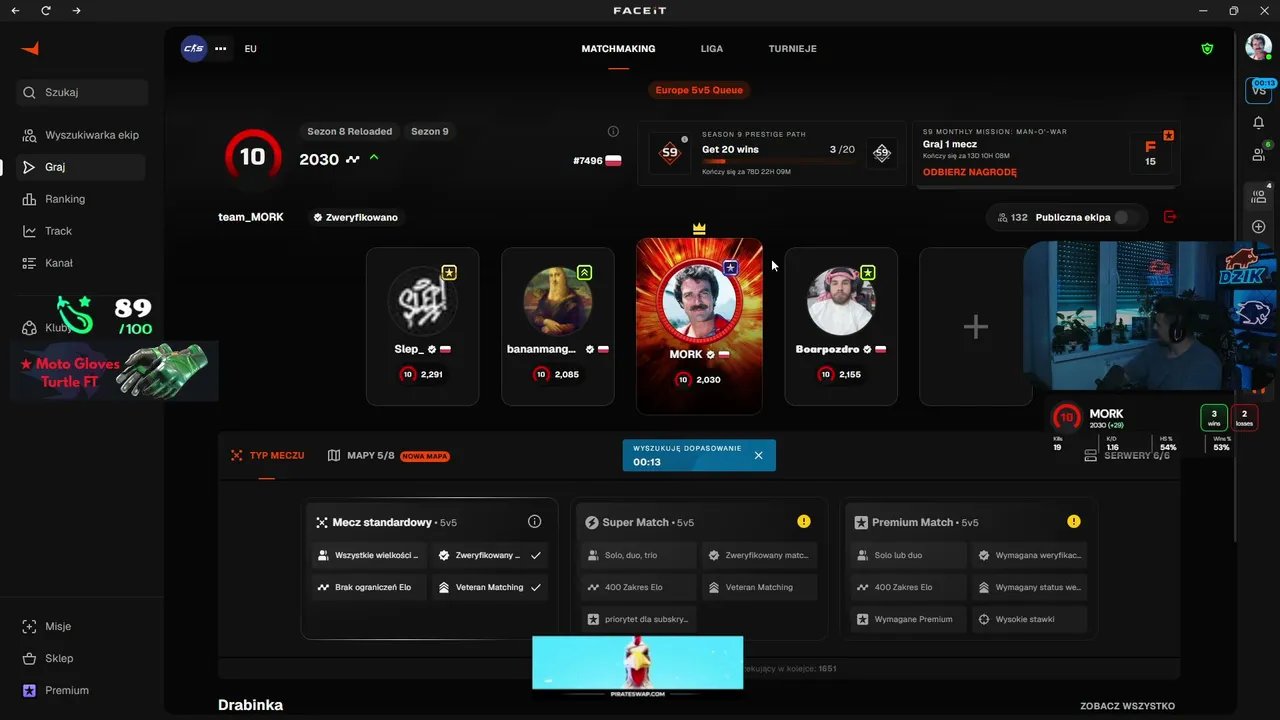This screenshot has width=1280, height=720.
Task: Click the 132 team finder count icon
Action: click(1012, 217)
